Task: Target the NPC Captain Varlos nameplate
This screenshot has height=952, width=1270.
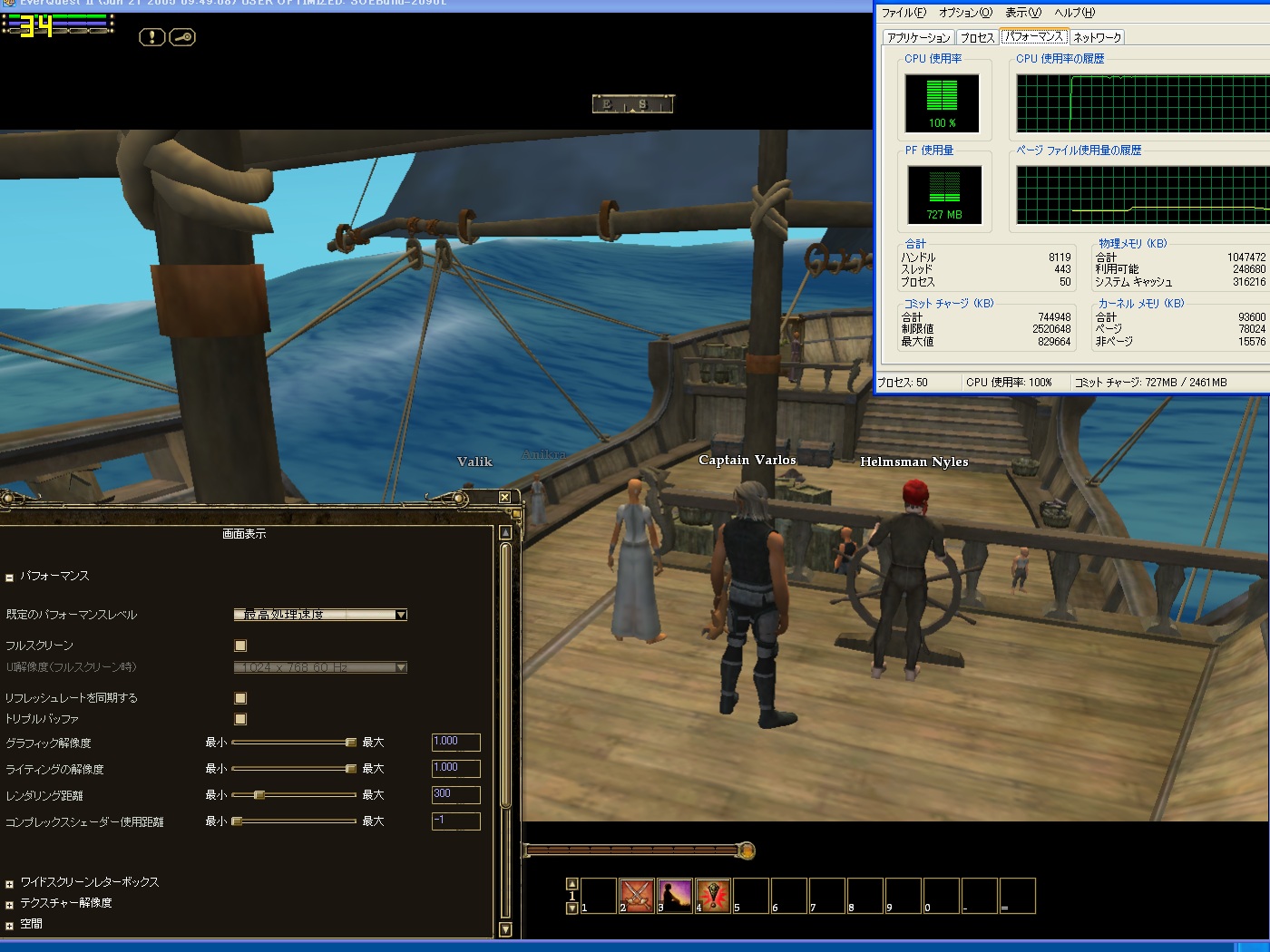Action: click(747, 461)
